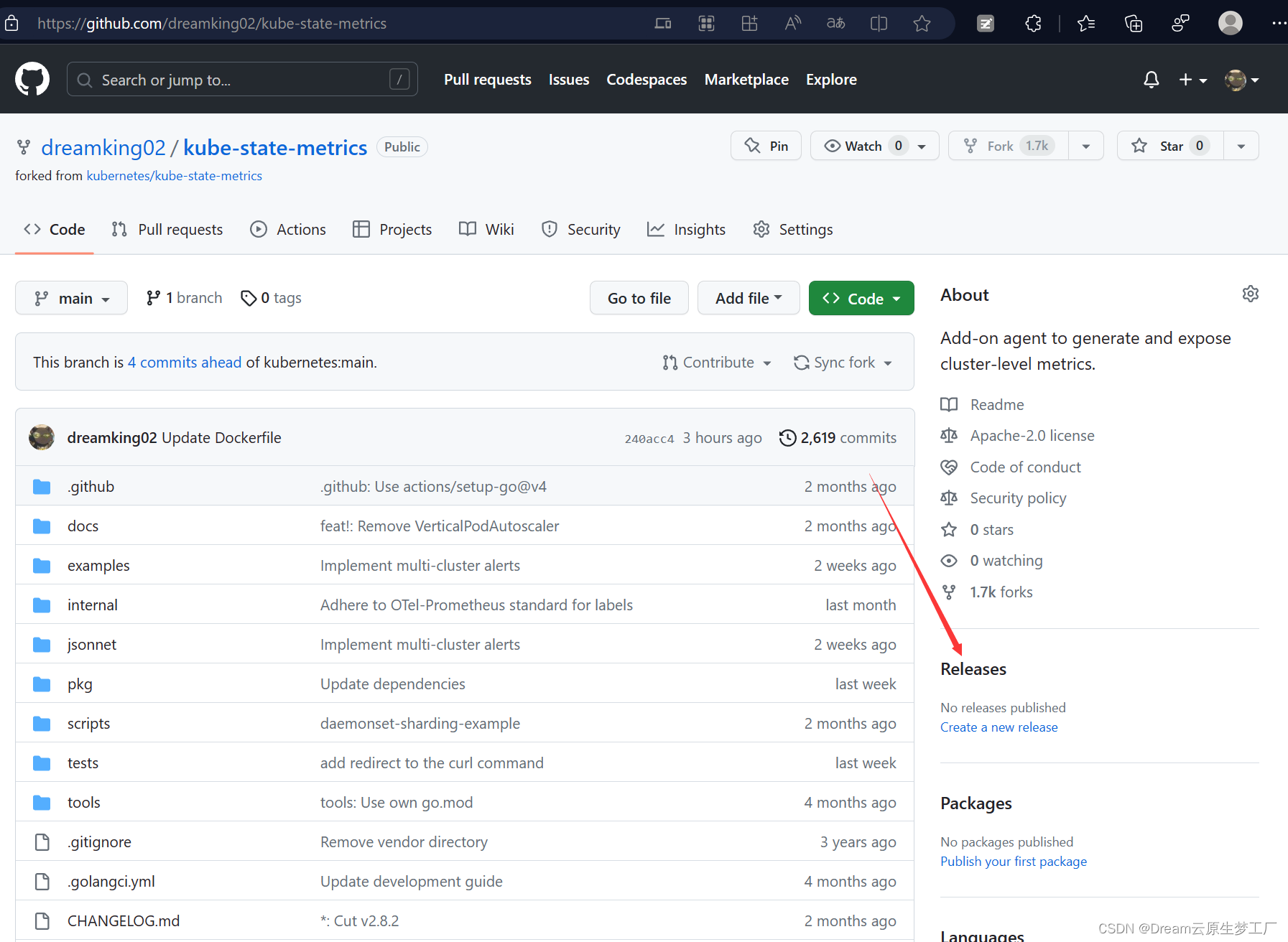Open the commit history clock icon

787,438
